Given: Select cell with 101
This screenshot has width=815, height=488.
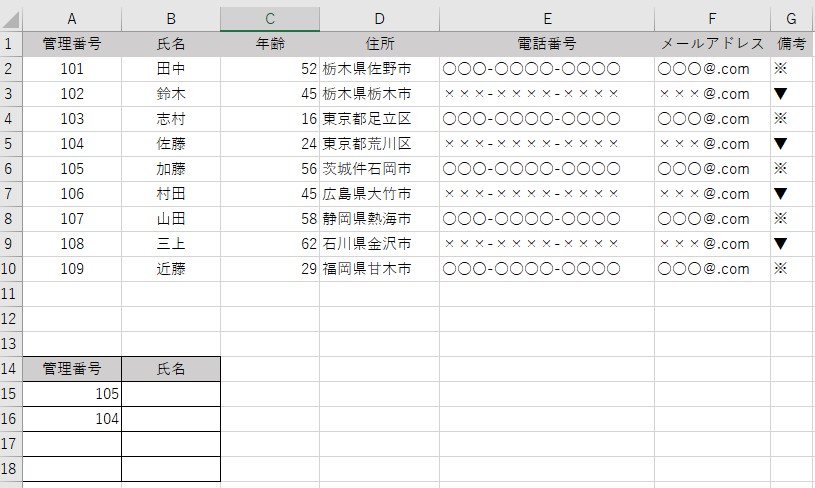Looking at the screenshot, I should point(72,69).
